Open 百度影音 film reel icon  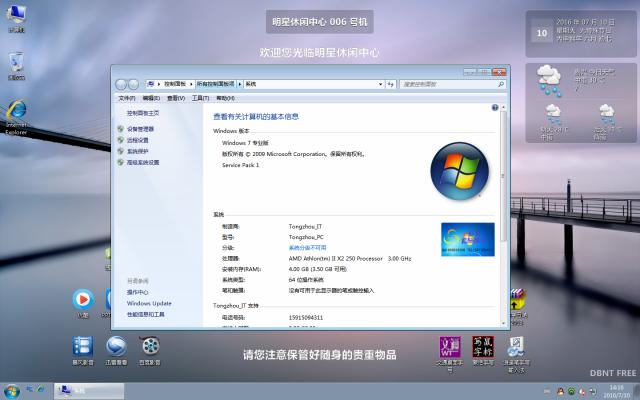(x=150, y=347)
